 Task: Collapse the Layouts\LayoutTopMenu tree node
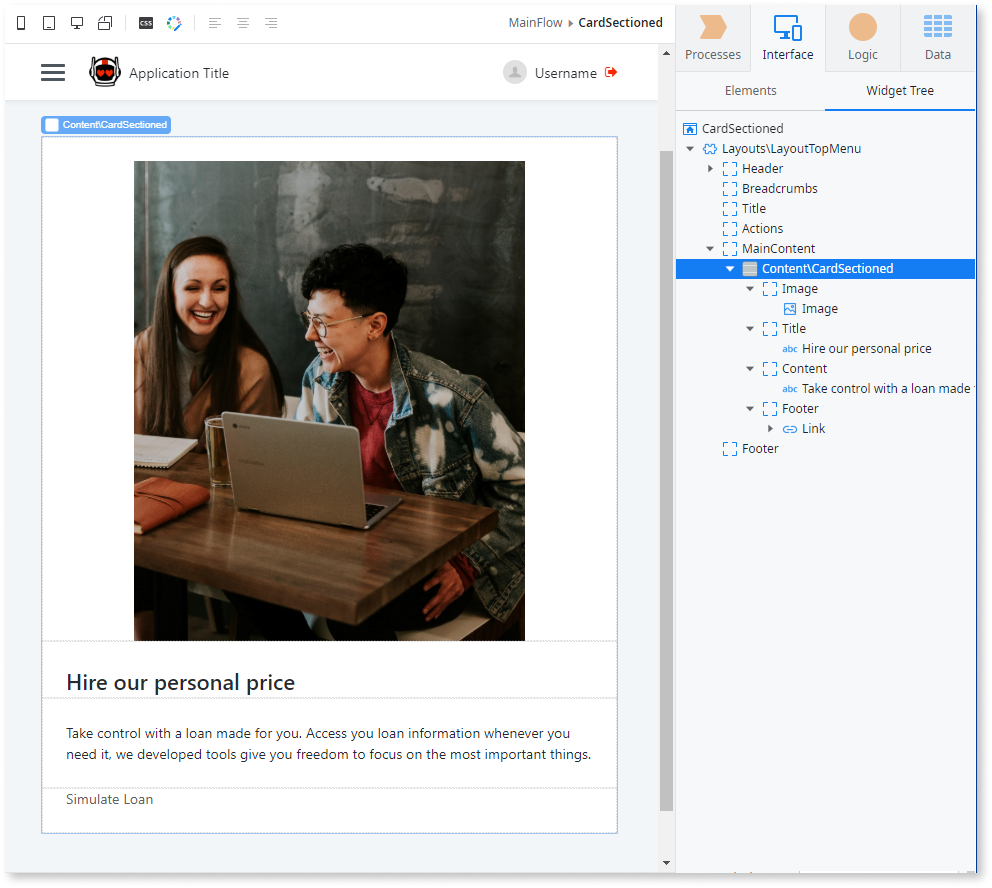[690, 149]
